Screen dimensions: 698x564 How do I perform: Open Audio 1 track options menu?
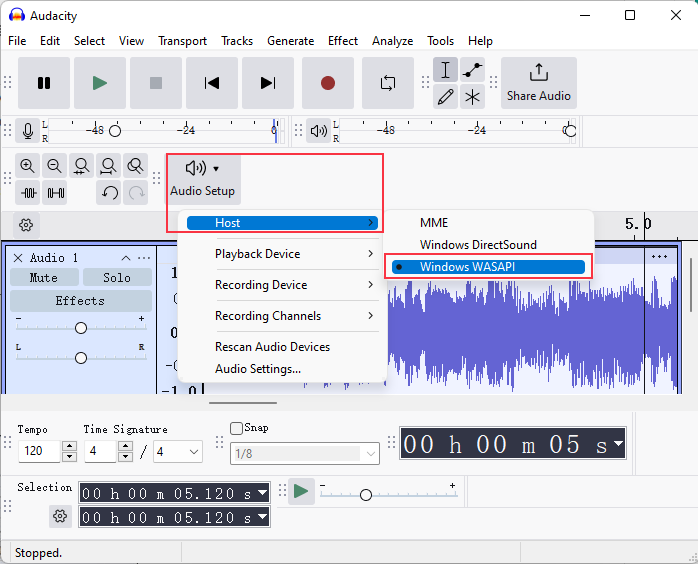(144, 258)
